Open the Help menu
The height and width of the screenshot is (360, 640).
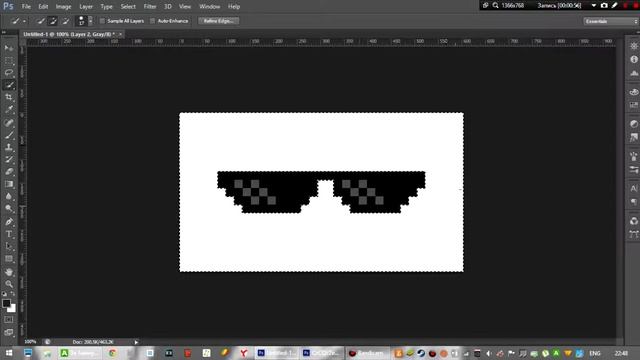(234, 7)
